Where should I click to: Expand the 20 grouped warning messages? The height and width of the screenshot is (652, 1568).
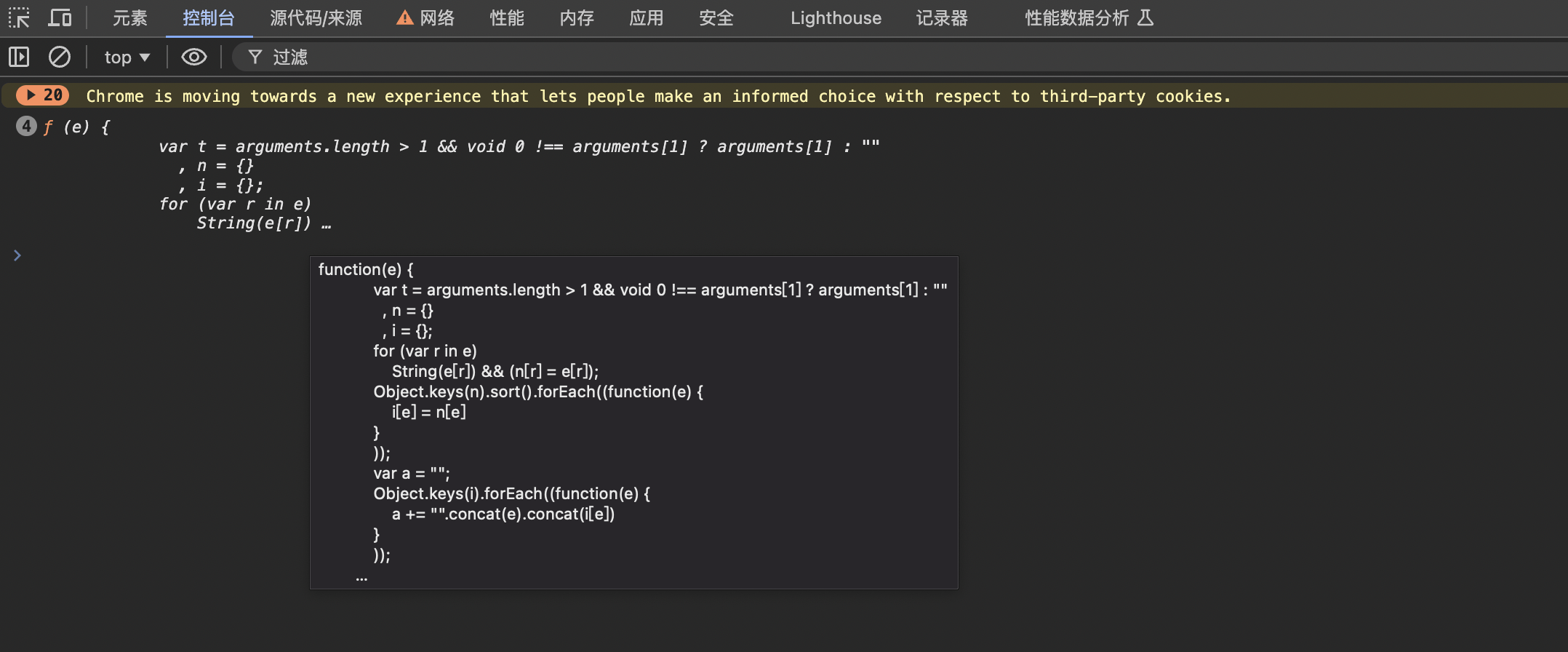42,95
